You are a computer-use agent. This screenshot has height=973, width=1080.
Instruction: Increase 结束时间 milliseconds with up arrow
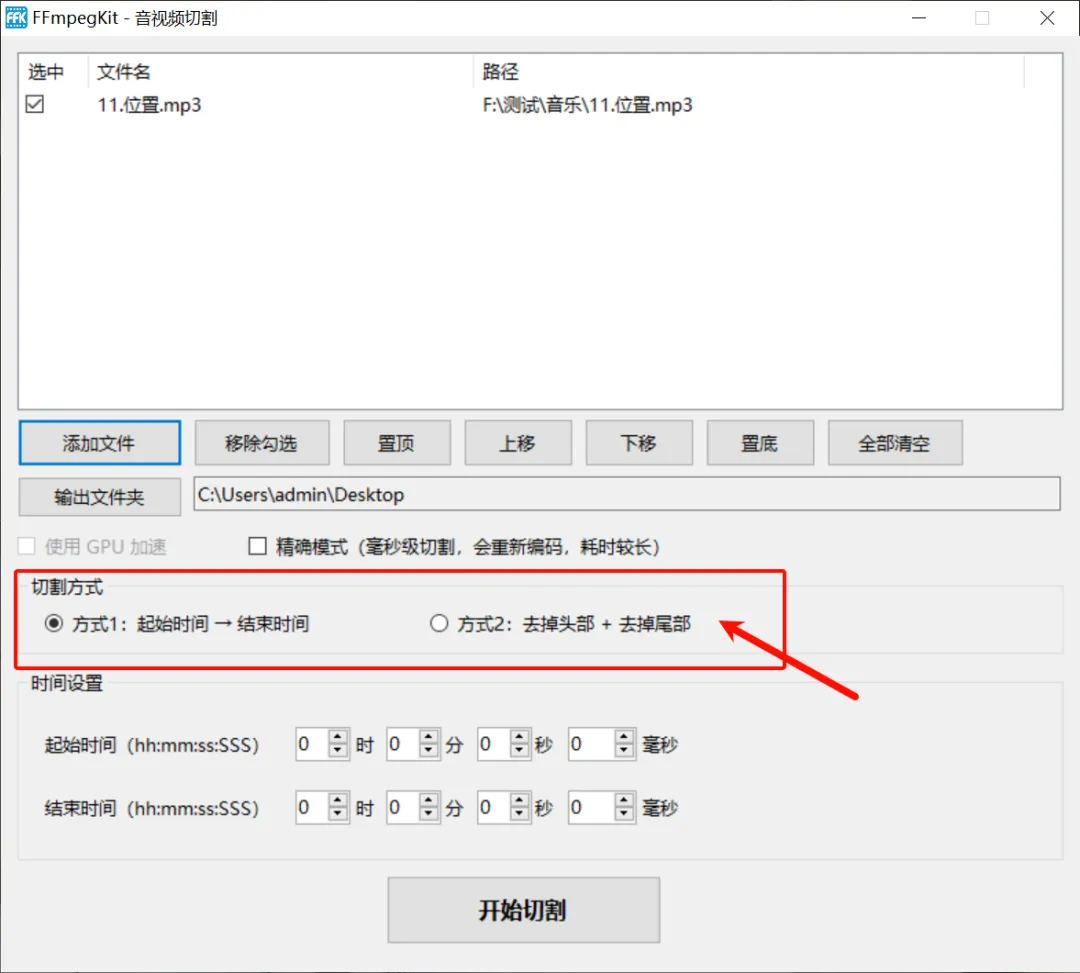point(624,800)
